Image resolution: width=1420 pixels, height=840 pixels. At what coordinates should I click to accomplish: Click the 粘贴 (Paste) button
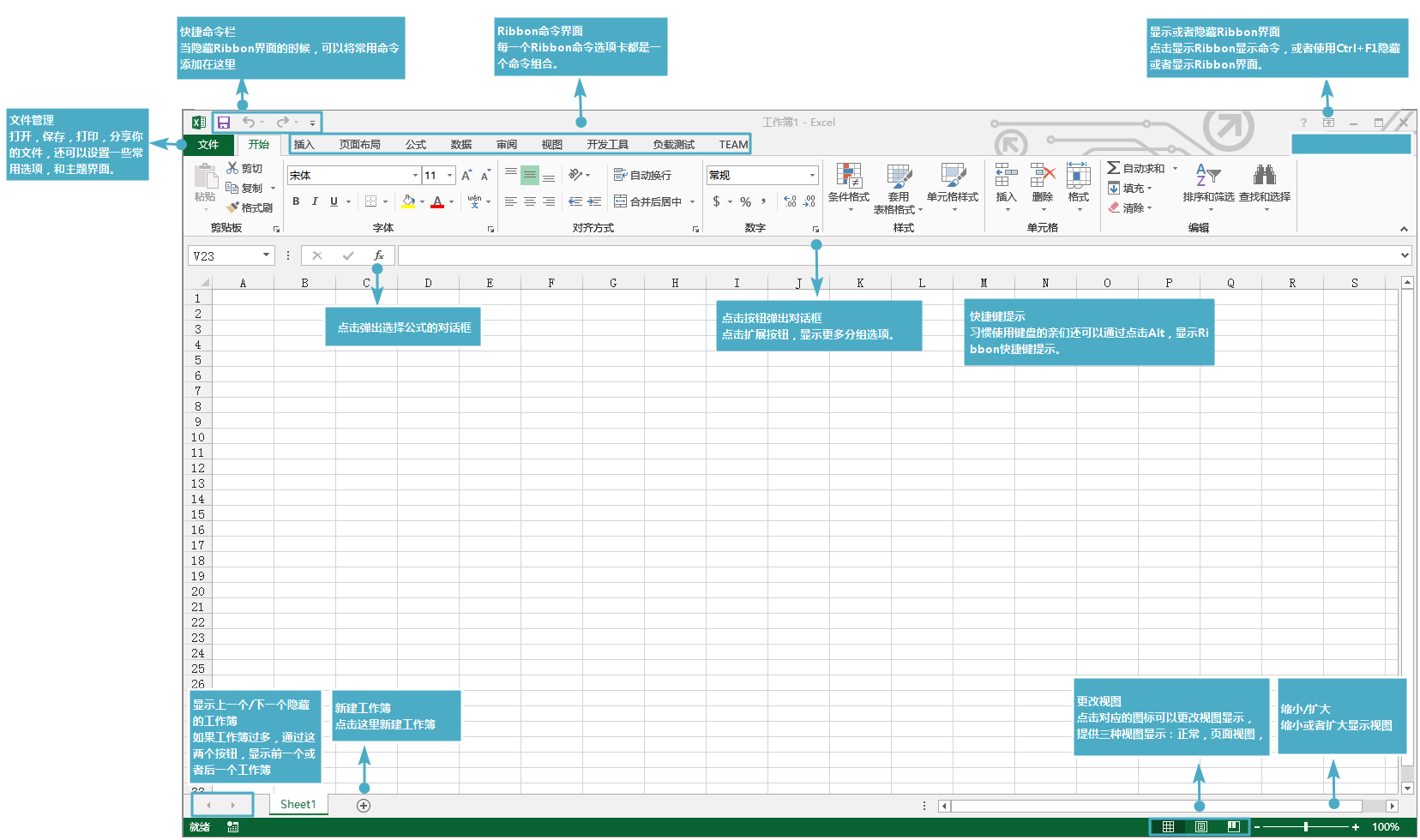click(x=205, y=186)
